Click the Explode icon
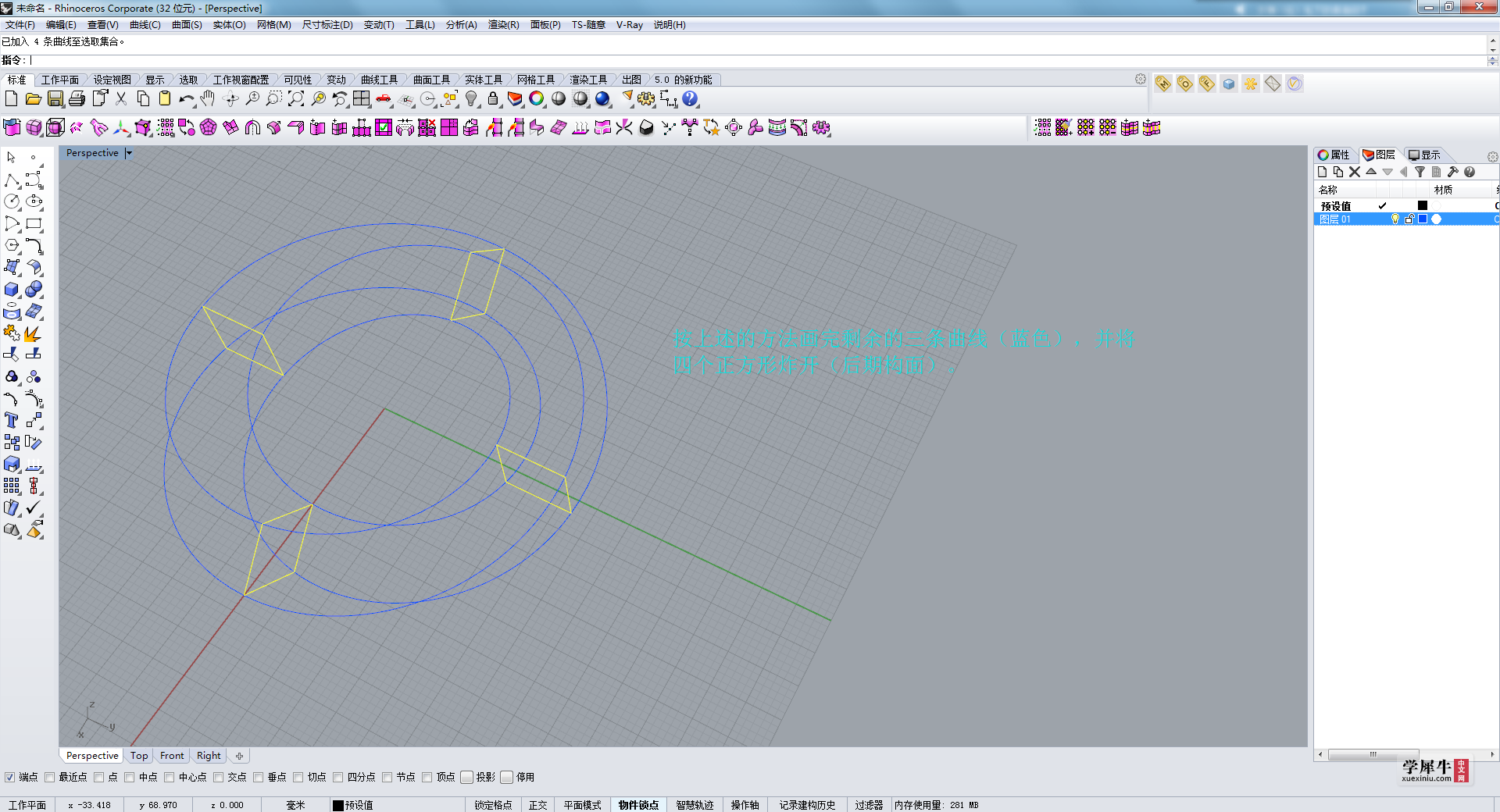 pos(34,333)
